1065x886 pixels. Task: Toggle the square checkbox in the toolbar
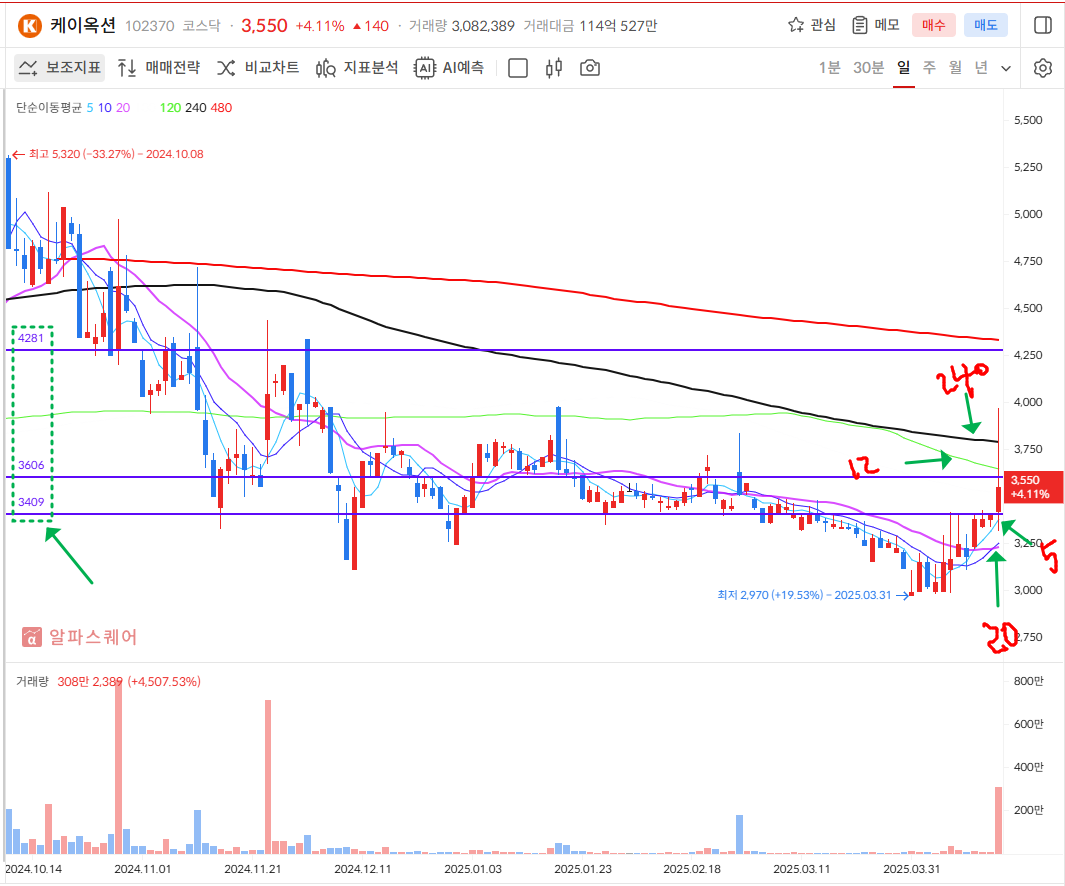(x=518, y=68)
